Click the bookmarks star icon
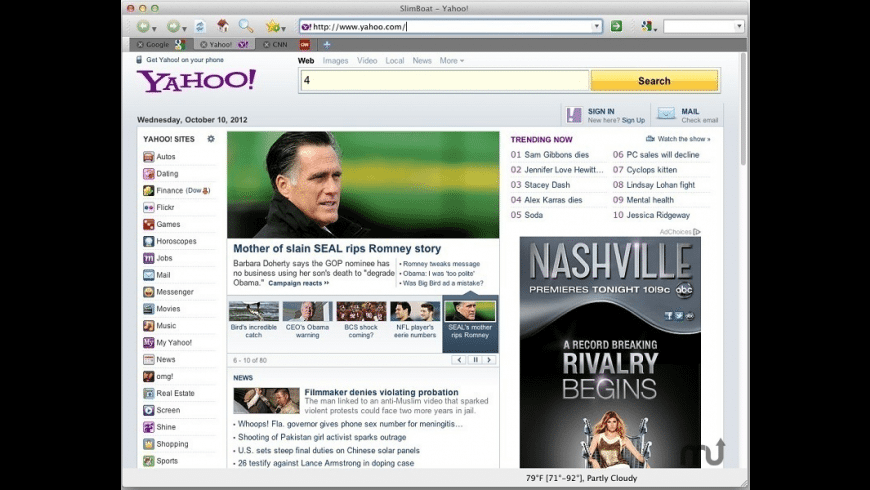Viewport: 870px width, 490px height. 272,26
